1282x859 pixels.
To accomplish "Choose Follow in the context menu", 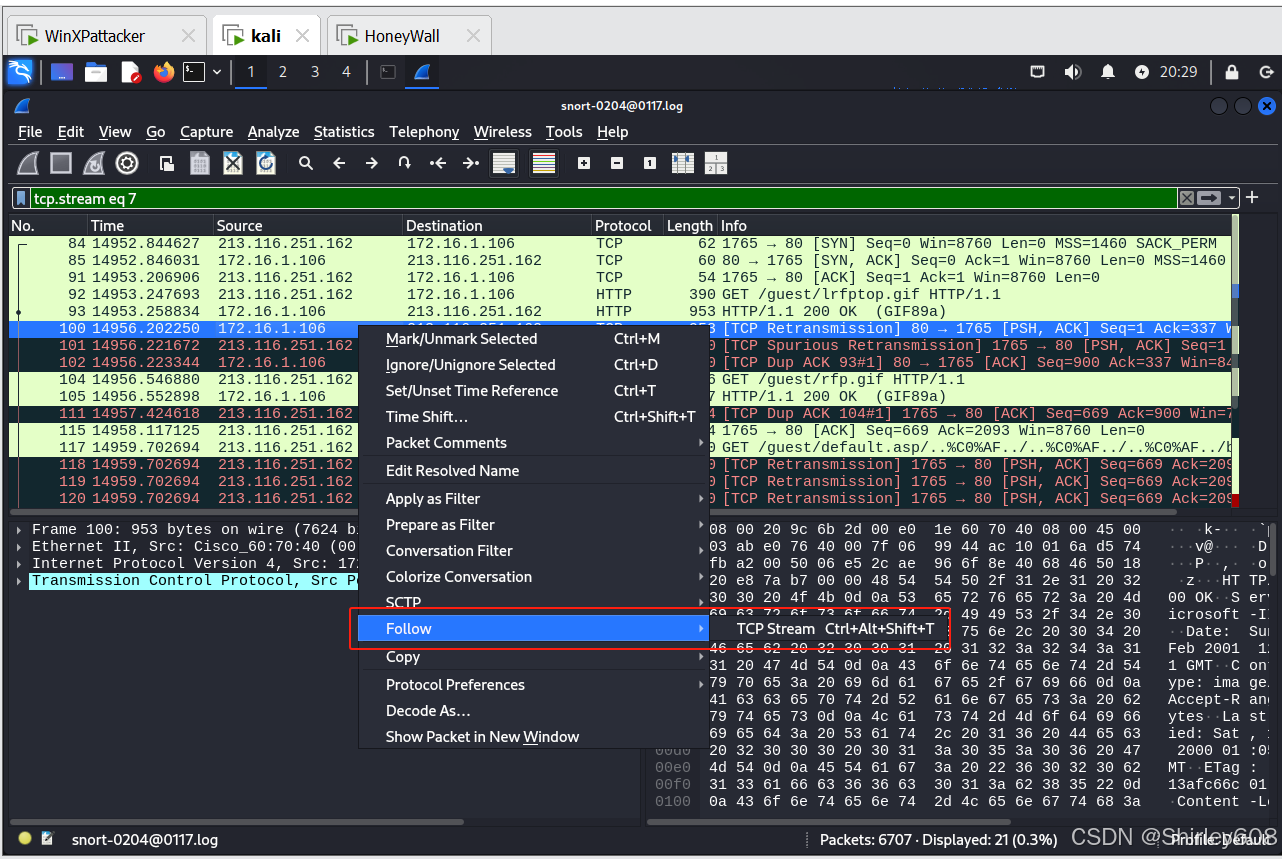I will (533, 629).
